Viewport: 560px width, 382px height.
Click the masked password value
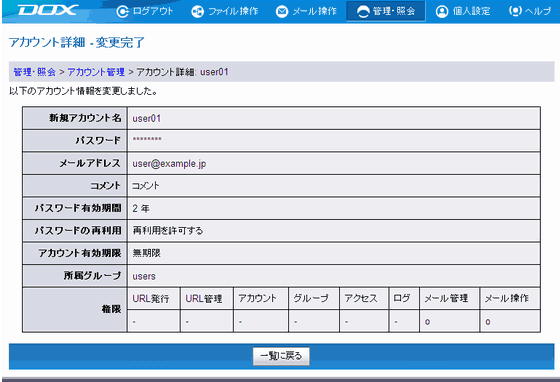coord(147,140)
